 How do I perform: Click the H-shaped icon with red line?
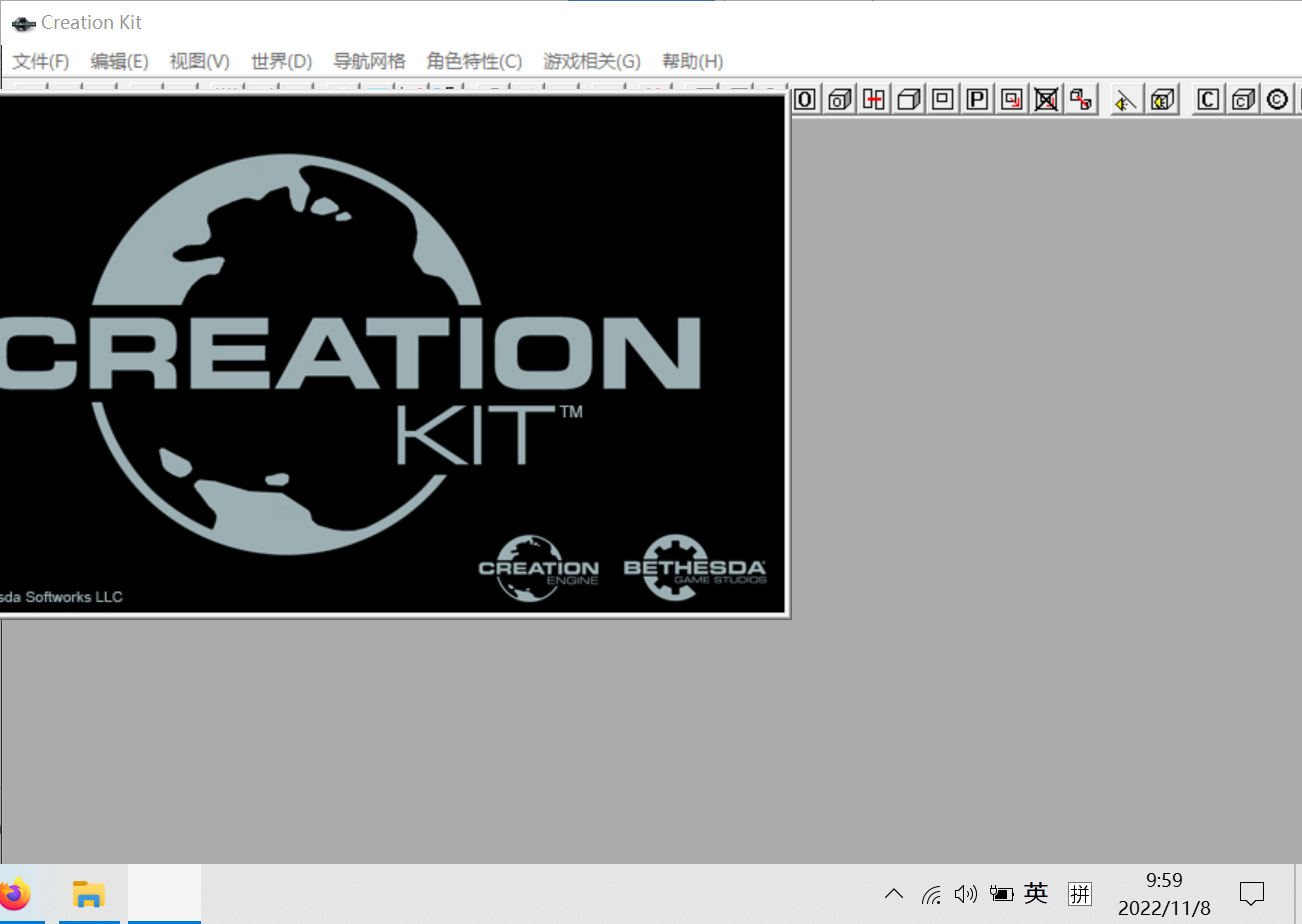click(x=874, y=100)
